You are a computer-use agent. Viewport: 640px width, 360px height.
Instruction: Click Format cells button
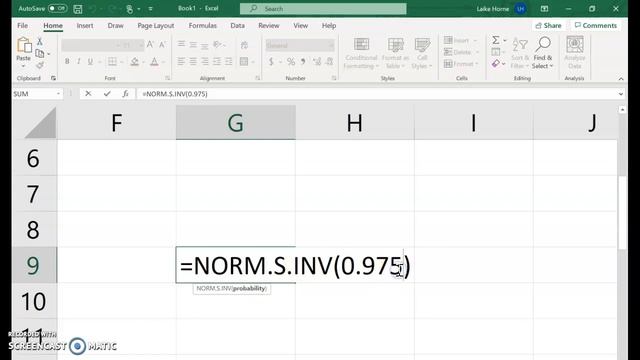coord(461,64)
